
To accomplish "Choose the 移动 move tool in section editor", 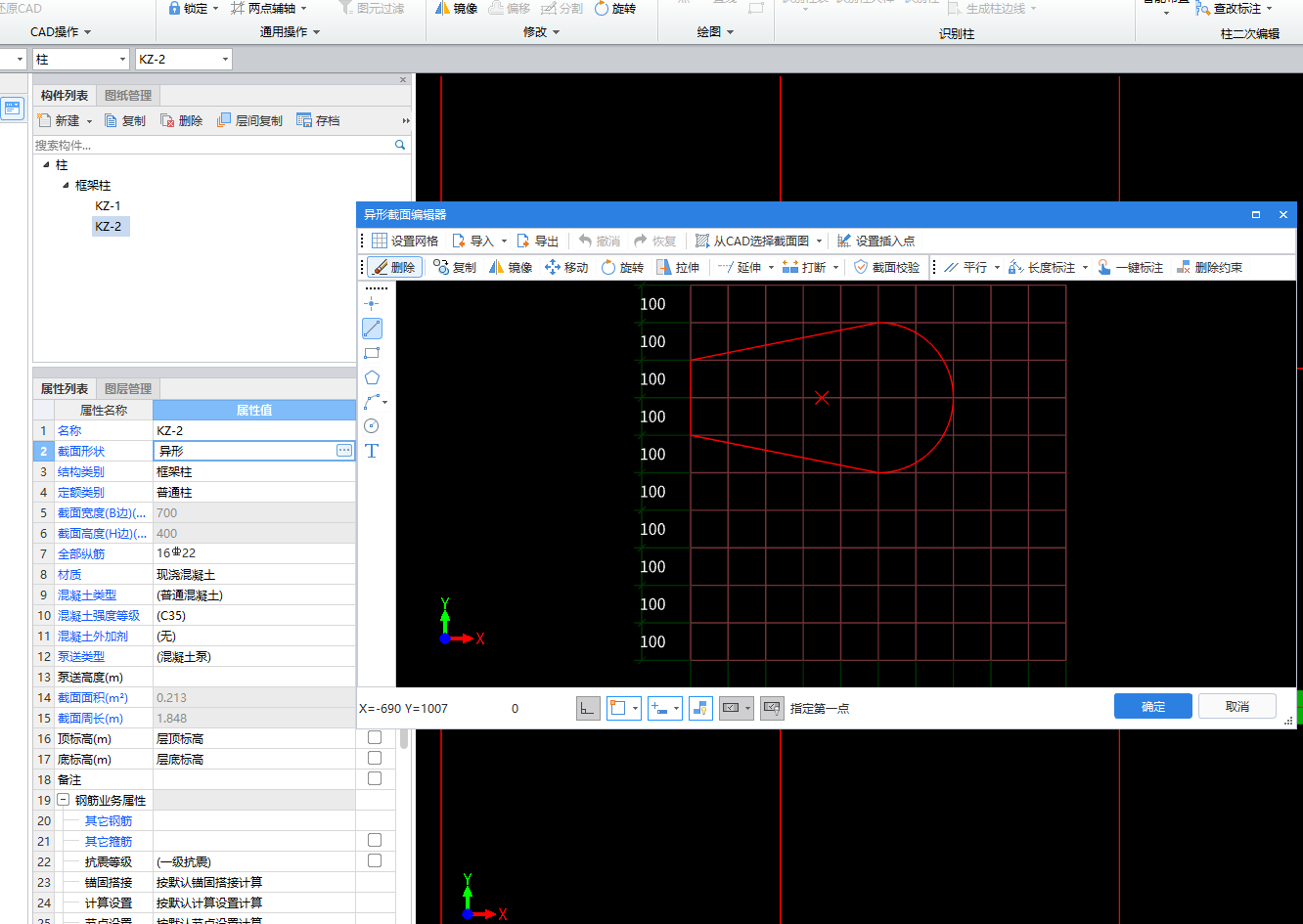I will coord(566,267).
